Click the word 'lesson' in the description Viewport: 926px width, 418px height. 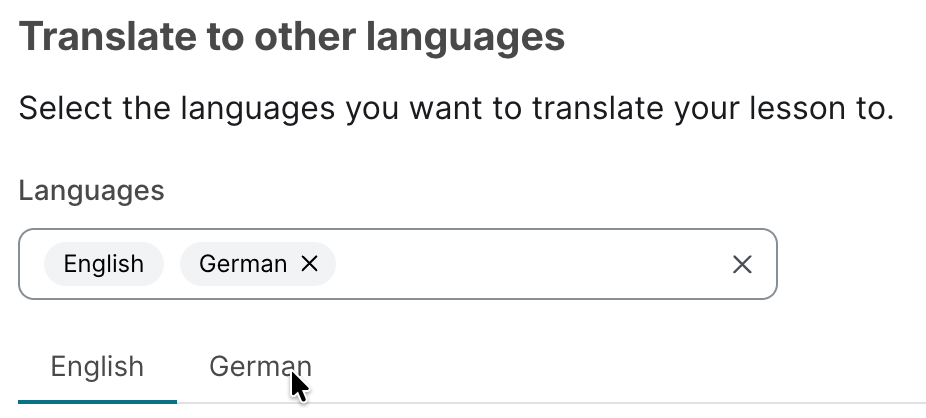[789, 107]
